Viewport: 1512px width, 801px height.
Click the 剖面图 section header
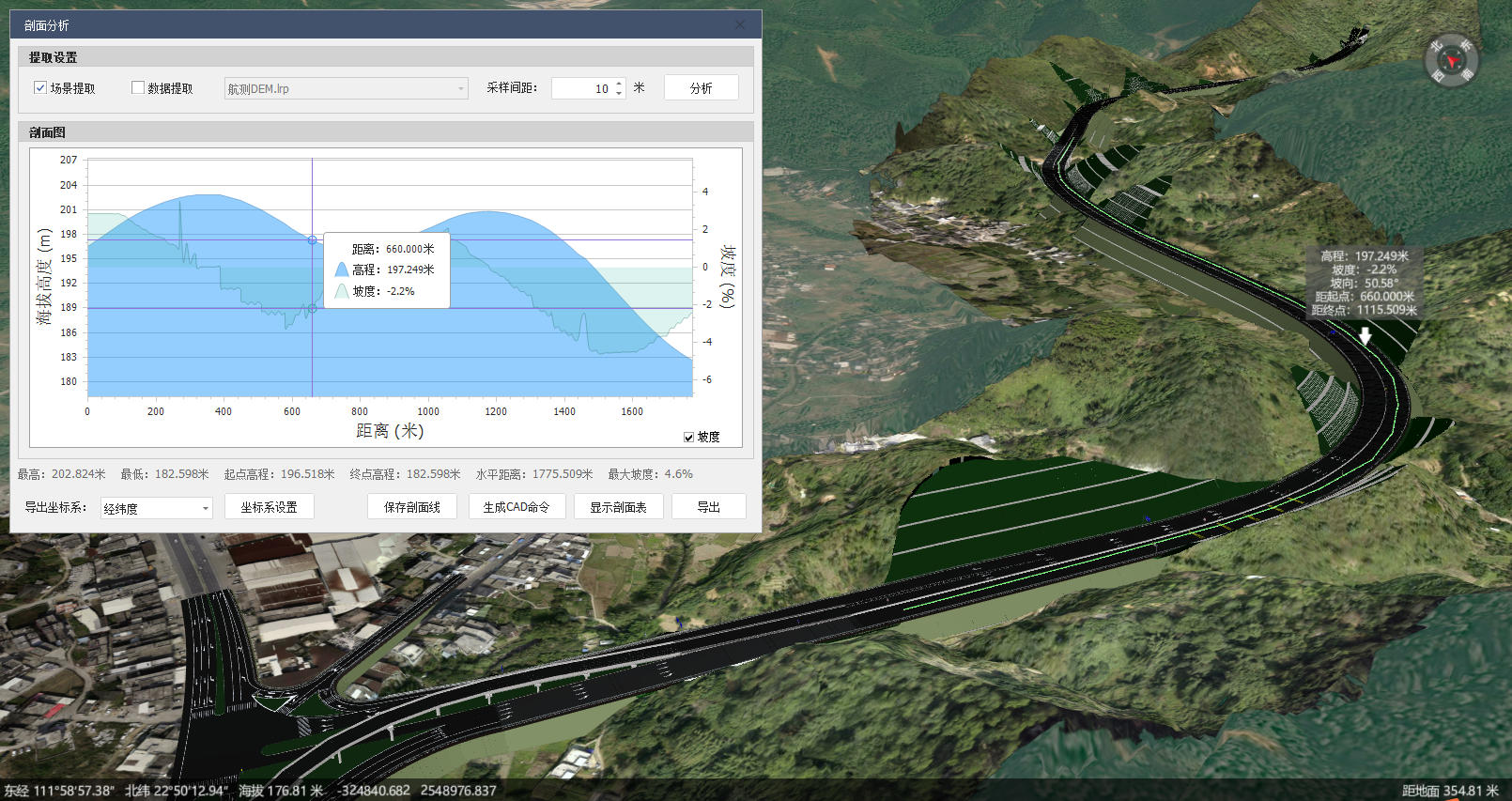[x=47, y=132]
